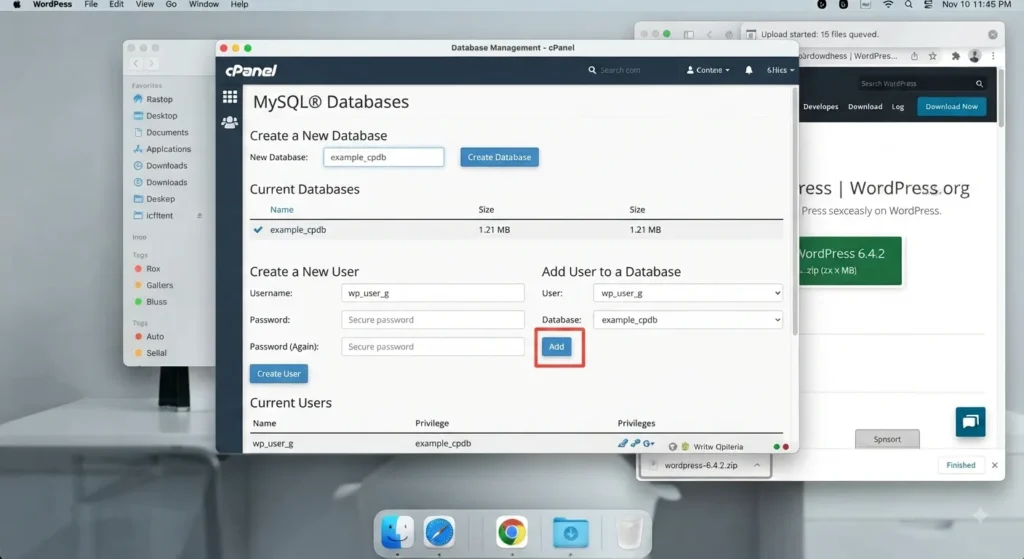Click the browser profile avatar
The height and width of the screenshot is (559, 1024).
tap(974, 56)
